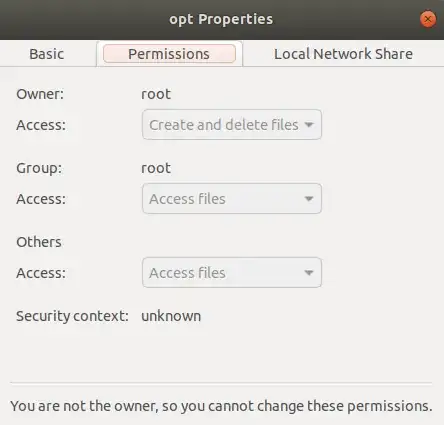Click the security context value 'unknown'

[171, 316]
